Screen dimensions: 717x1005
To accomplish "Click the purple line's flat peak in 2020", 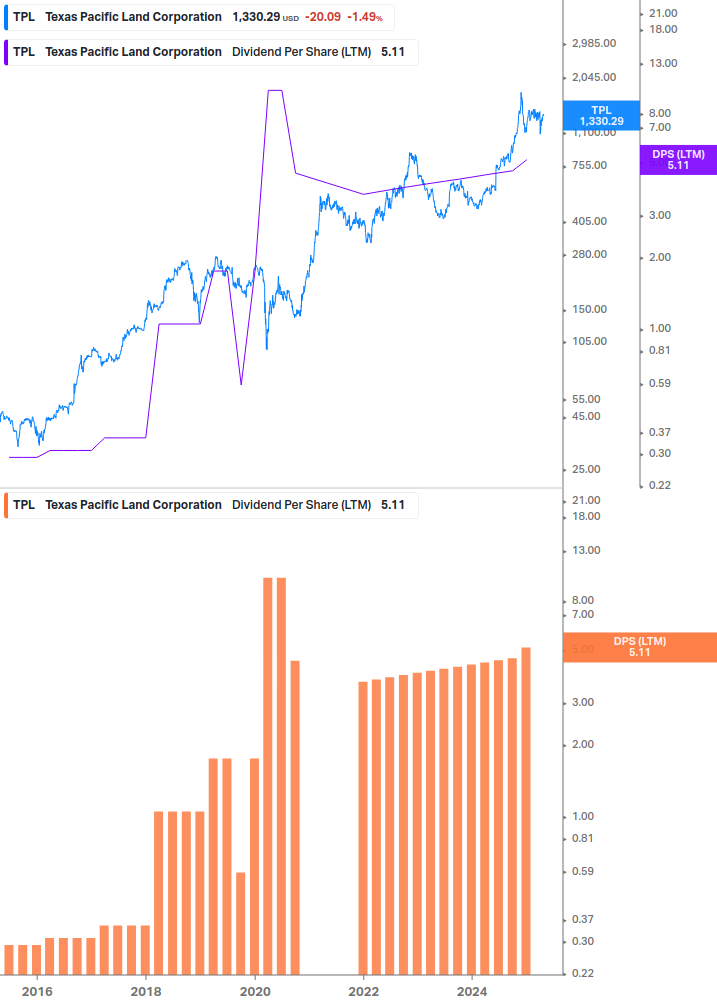I will pos(275,90).
